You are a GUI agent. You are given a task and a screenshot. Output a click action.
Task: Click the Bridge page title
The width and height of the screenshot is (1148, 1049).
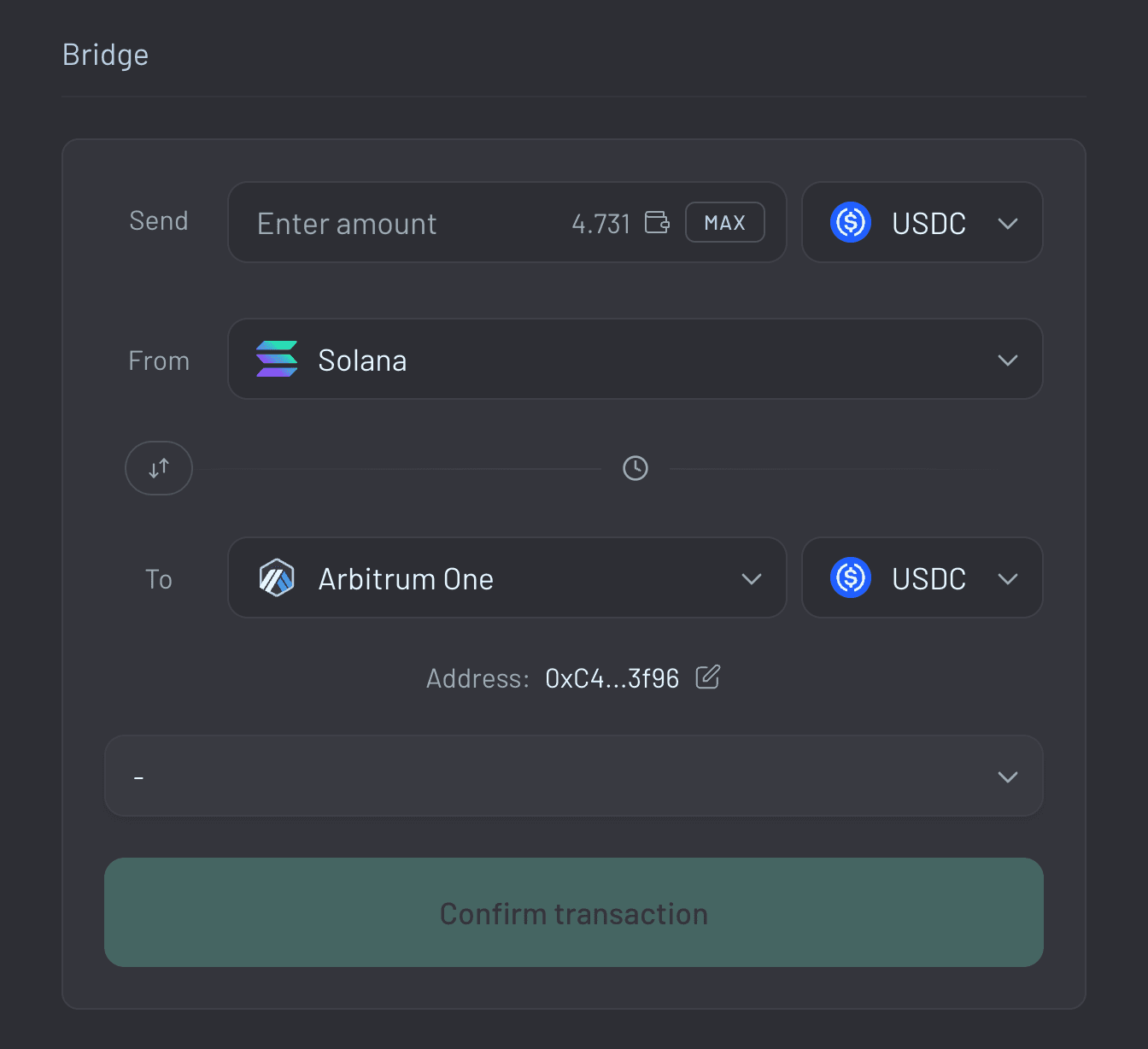point(105,54)
